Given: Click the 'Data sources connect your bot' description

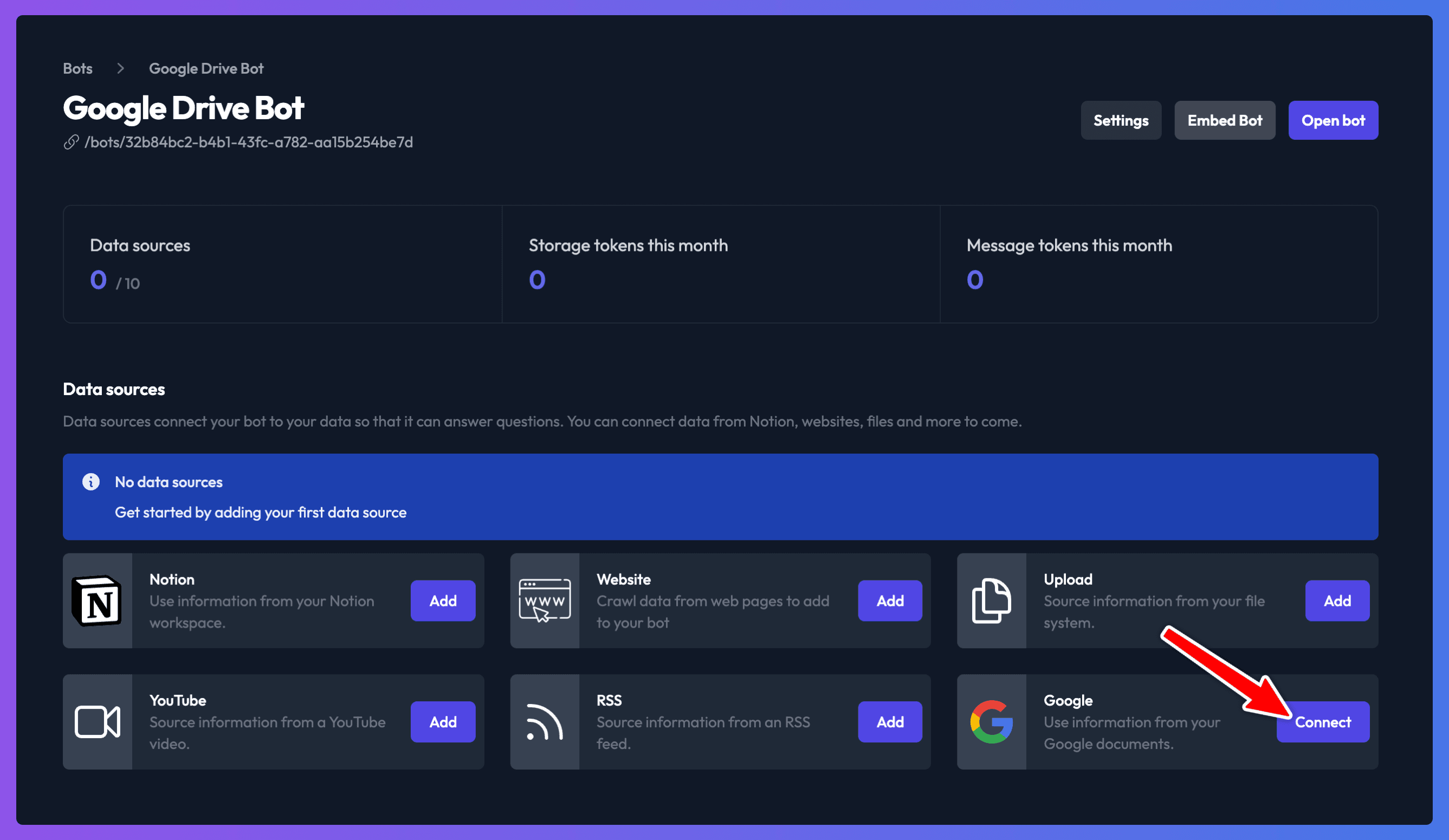Looking at the screenshot, I should 542,422.
